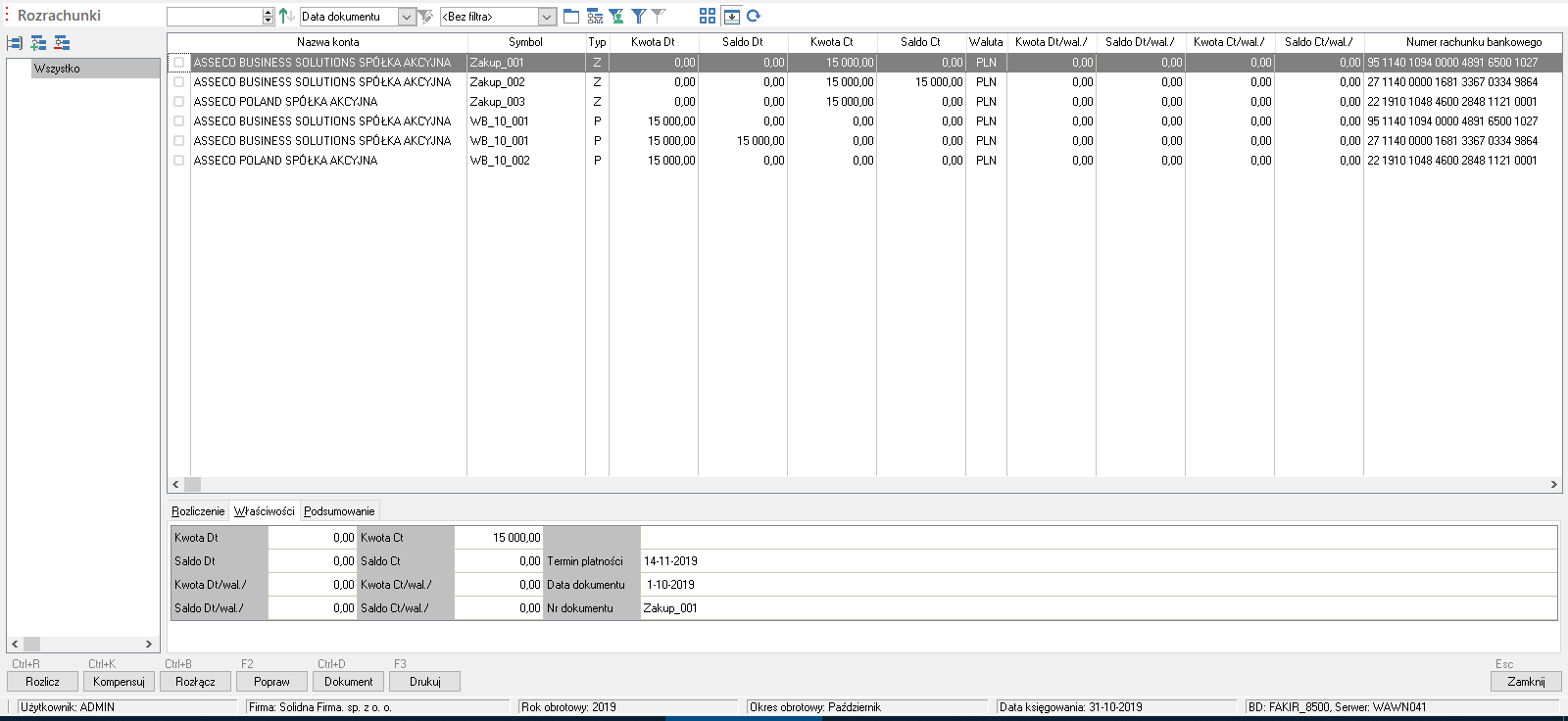Click the Zakup_002 symbol cell

tap(525, 81)
